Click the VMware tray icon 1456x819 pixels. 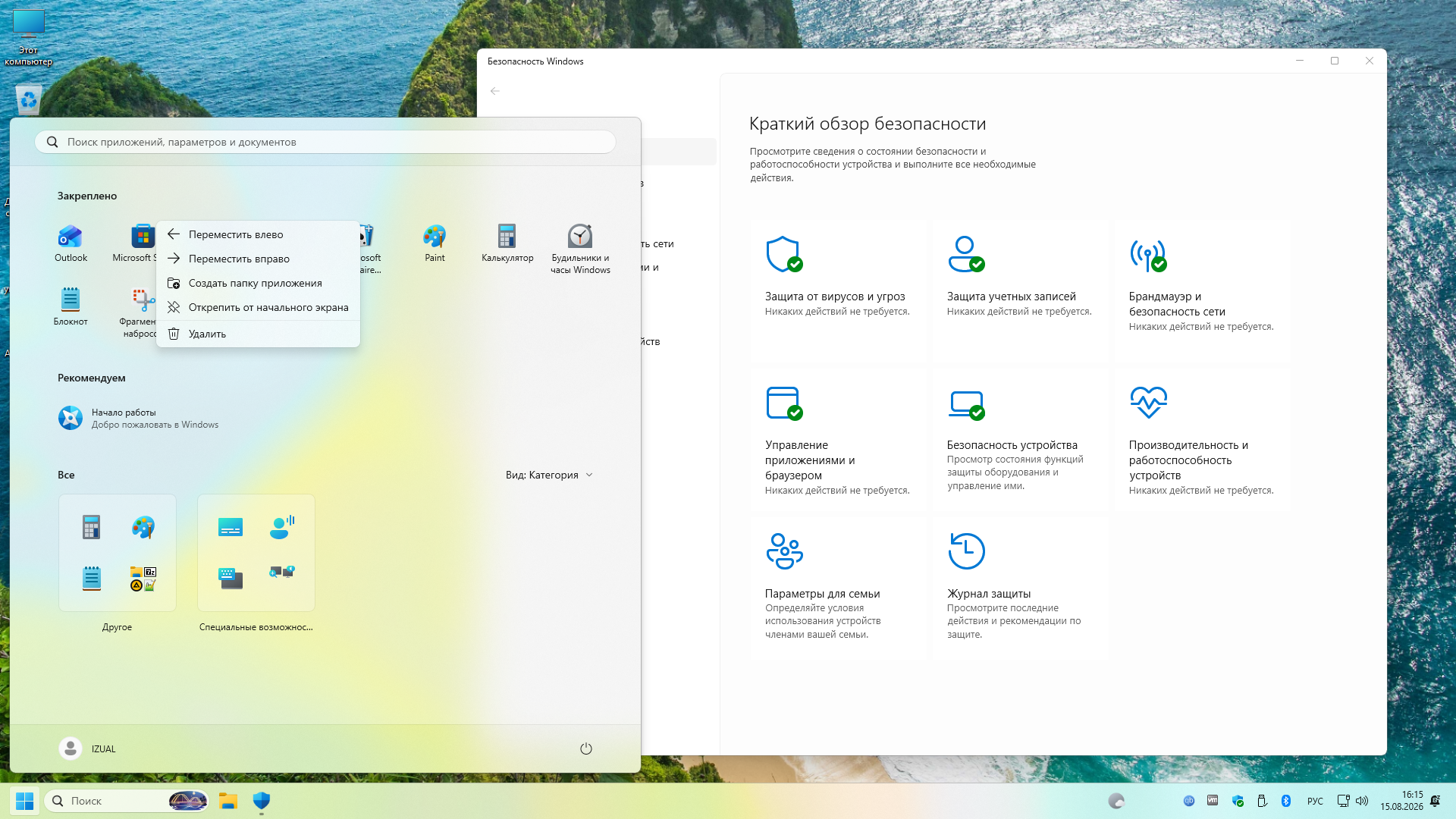coord(1213,801)
